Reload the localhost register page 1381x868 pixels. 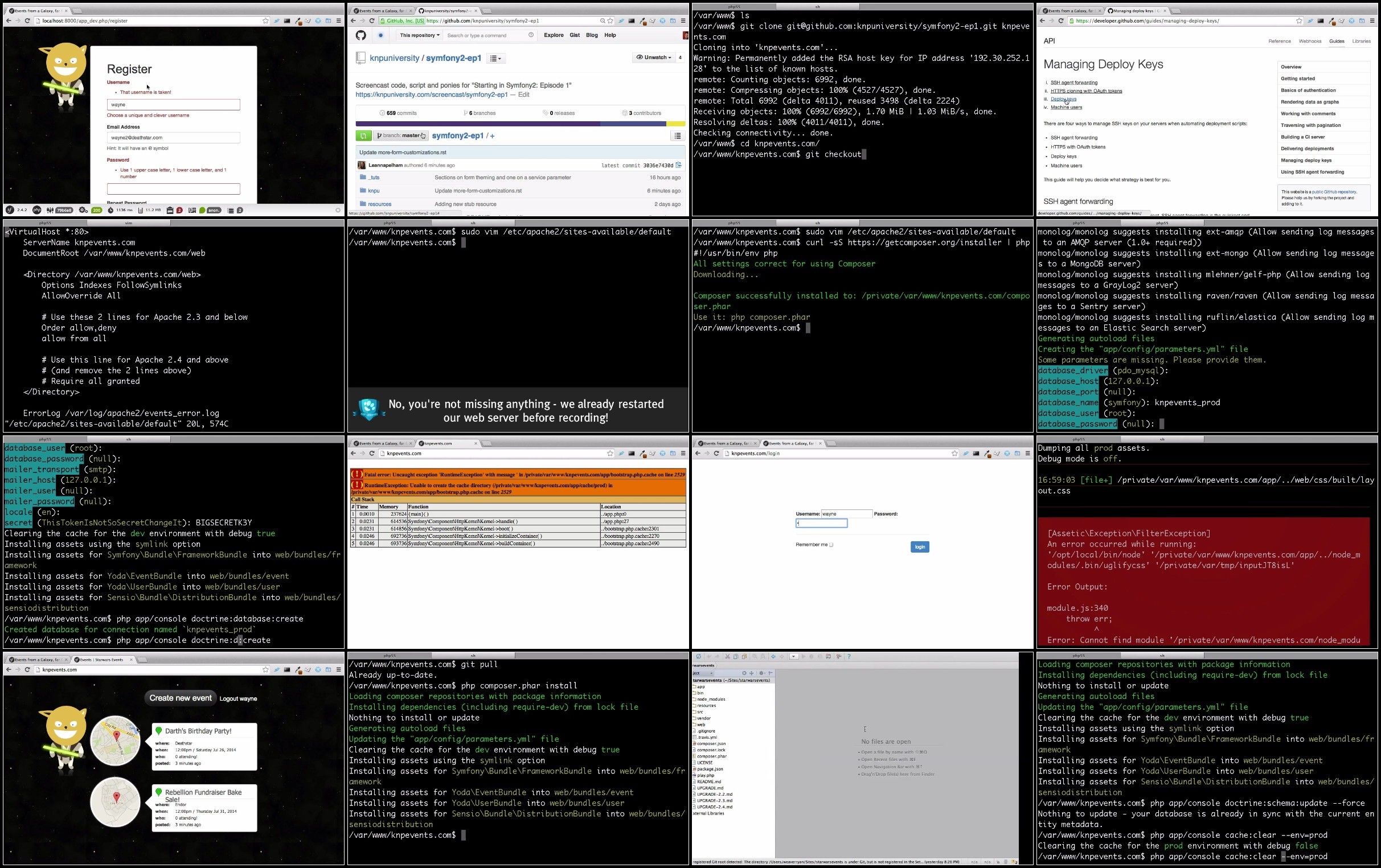tap(27, 20)
